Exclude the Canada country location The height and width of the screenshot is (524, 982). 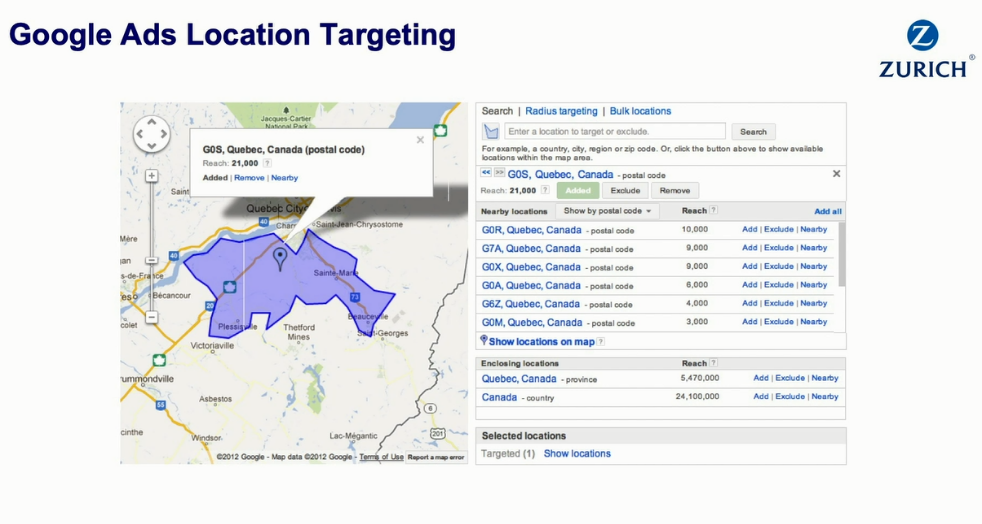pyautogui.click(x=790, y=396)
